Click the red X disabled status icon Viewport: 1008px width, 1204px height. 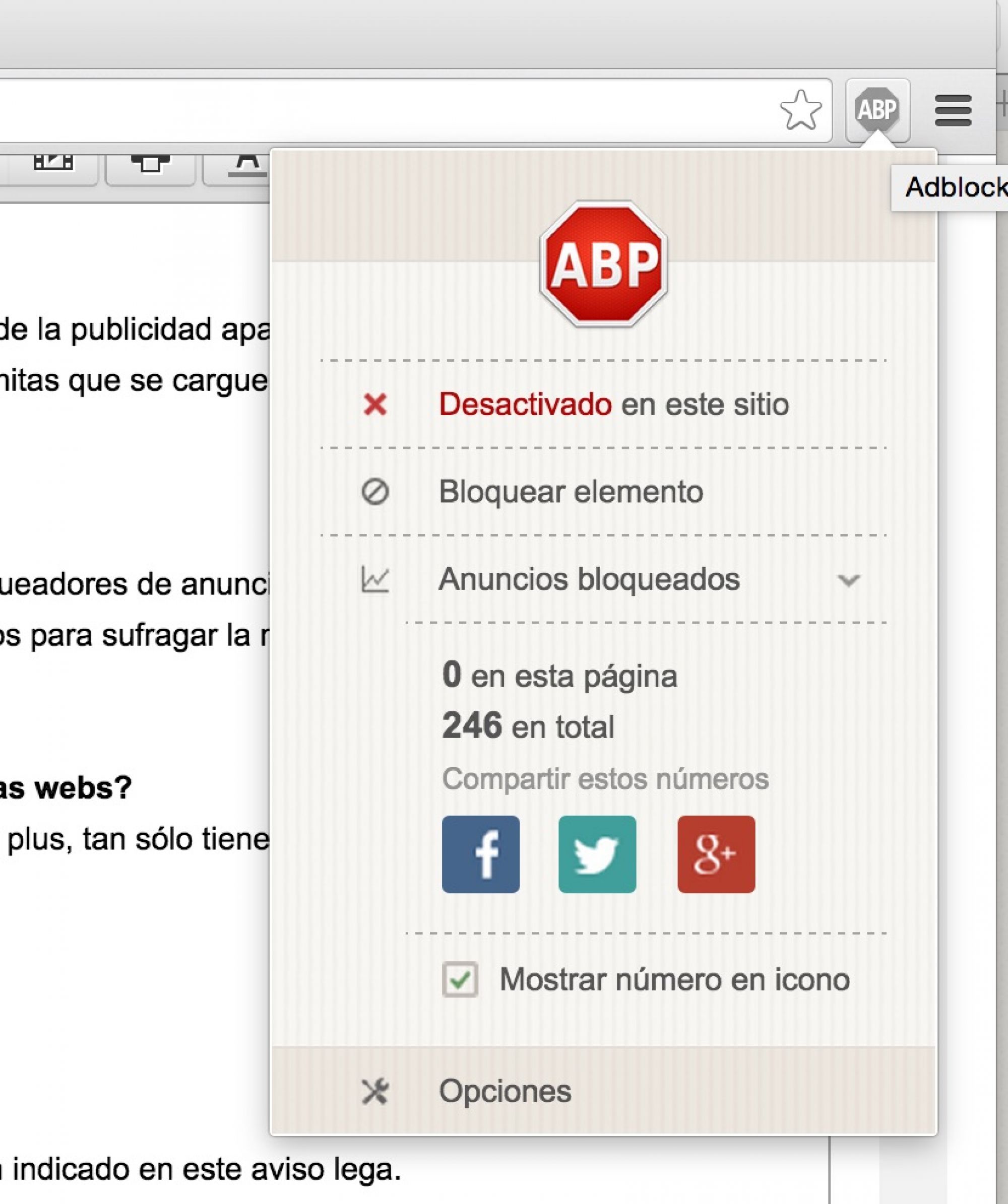click(x=375, y=405)
